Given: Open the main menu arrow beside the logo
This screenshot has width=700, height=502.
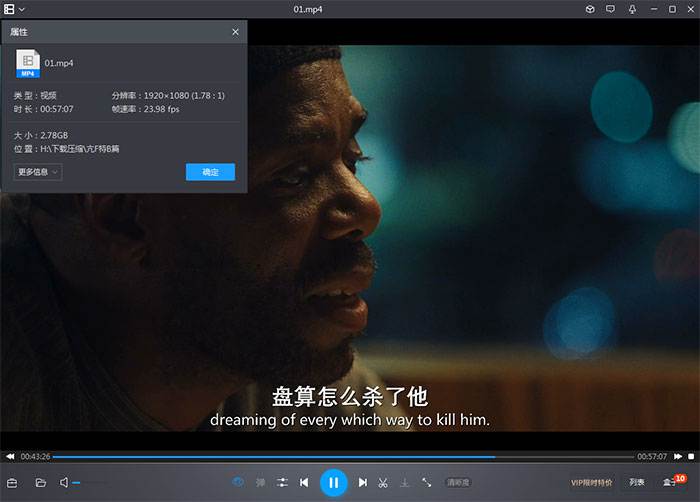Looking at the screenshot, I should [x=22, y=9].
